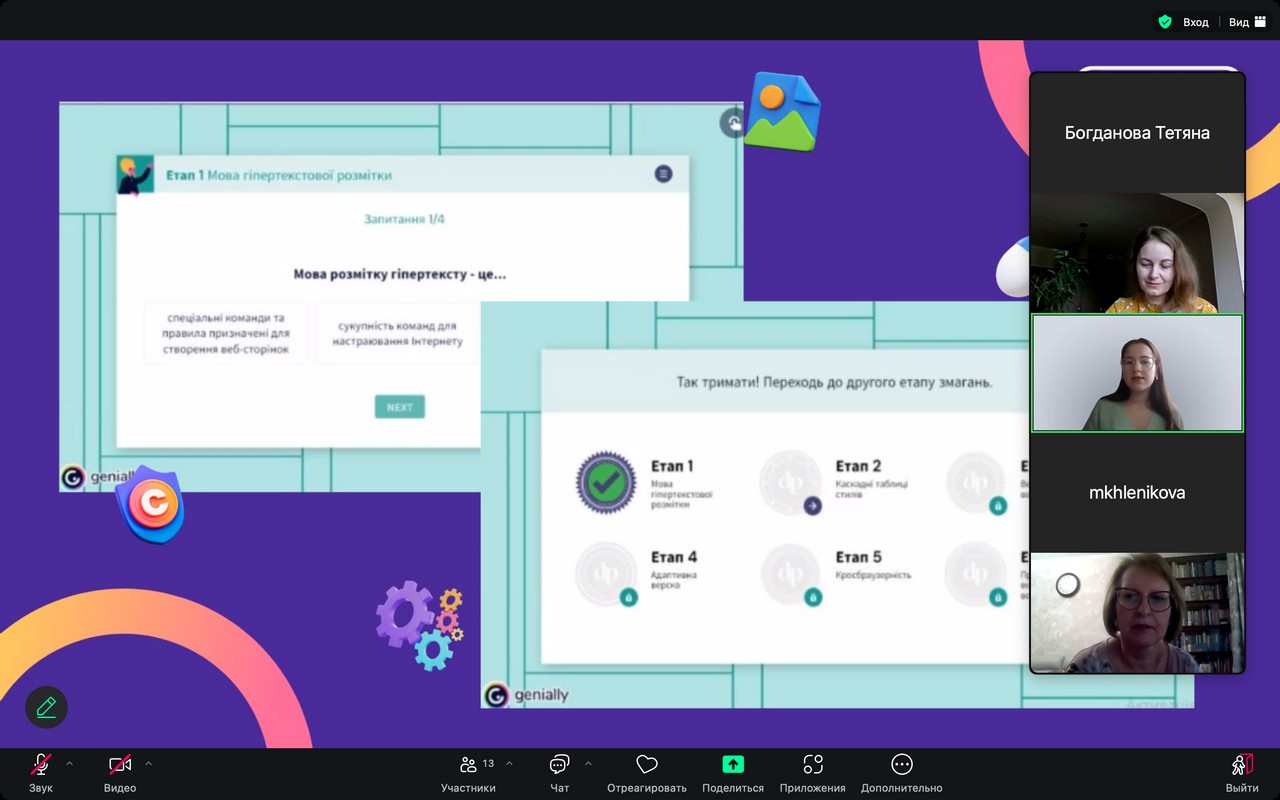Expand arrow next to Участники
Viewport: 1280px width, 800px height.
(509, 764)
